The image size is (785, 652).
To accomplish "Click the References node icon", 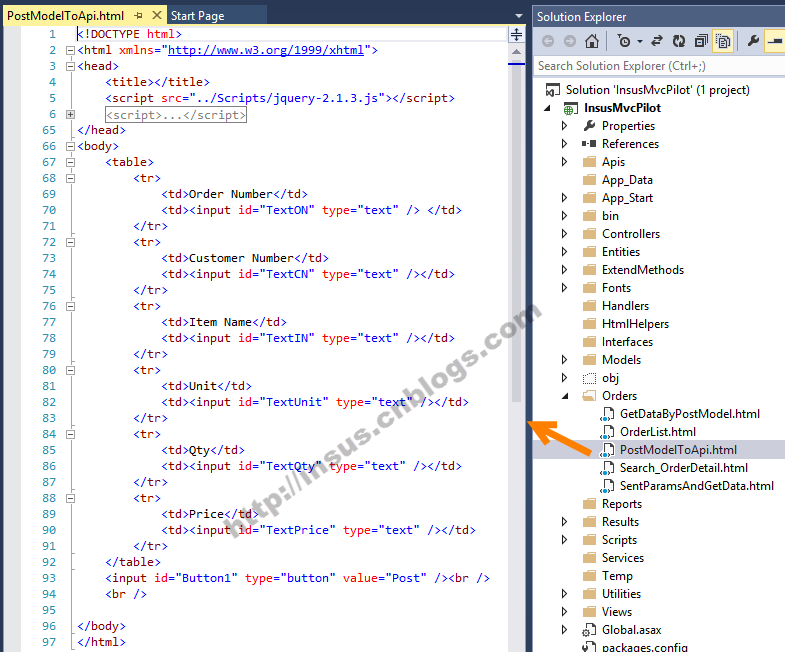I will point(589,144).
